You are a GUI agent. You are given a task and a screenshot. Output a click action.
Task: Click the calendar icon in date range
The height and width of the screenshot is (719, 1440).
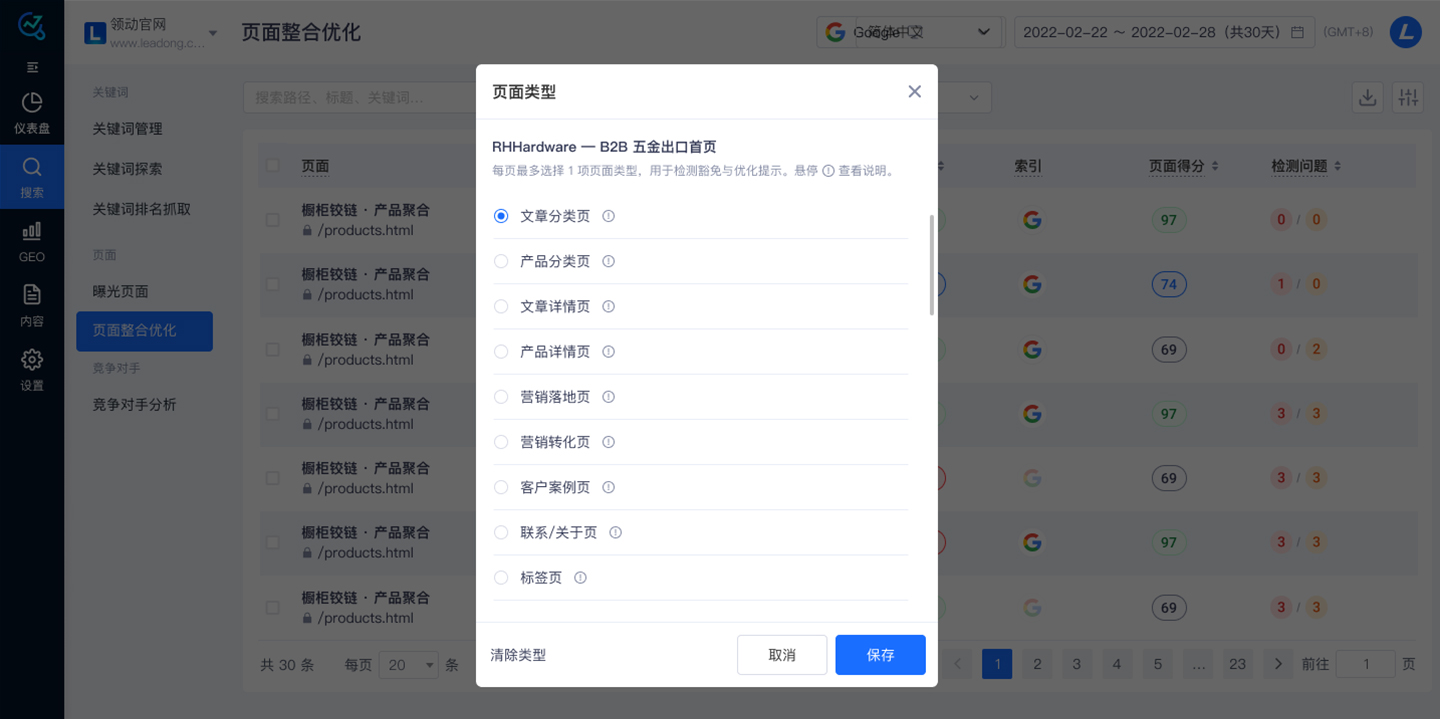1297,32
